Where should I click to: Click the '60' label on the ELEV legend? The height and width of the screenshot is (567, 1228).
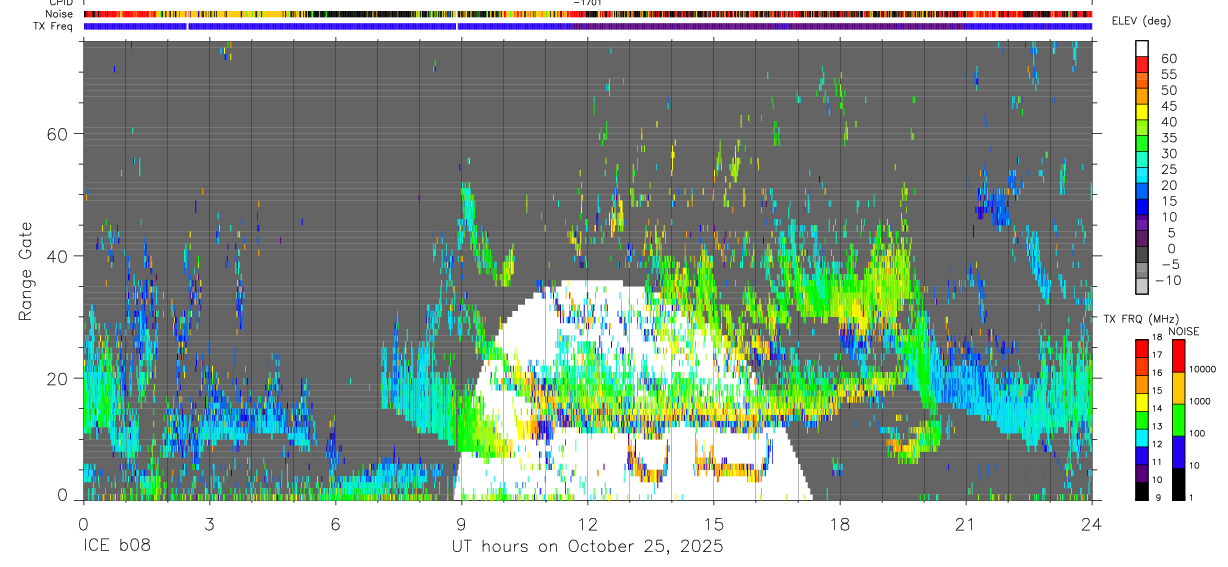(x=1168, y=58)
